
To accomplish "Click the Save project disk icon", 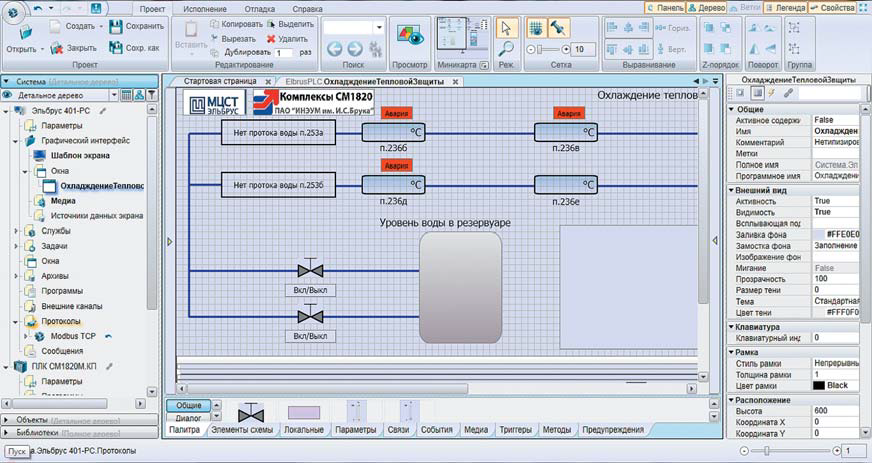I will (116, 26).
